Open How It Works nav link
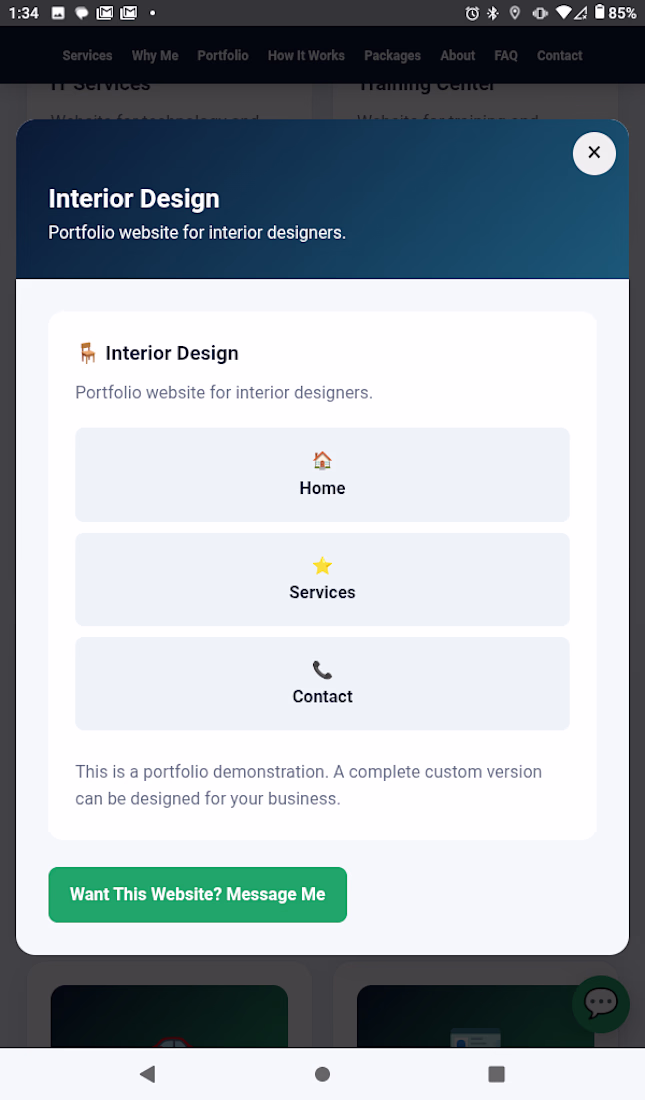645x1100 pixels. [306, 55]
